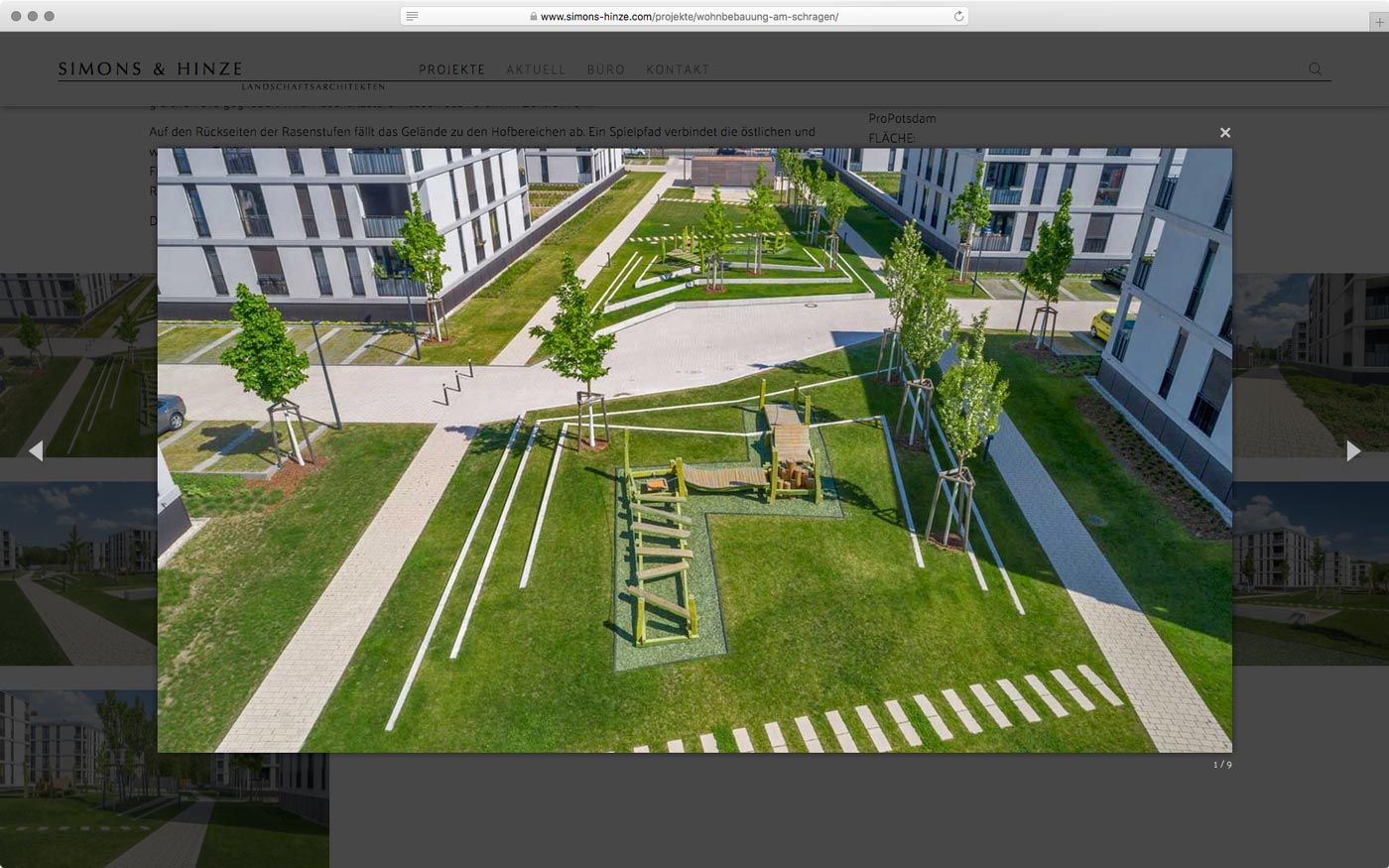
Task: Select the main aerial courtyard photo
Action: point(694,450)
